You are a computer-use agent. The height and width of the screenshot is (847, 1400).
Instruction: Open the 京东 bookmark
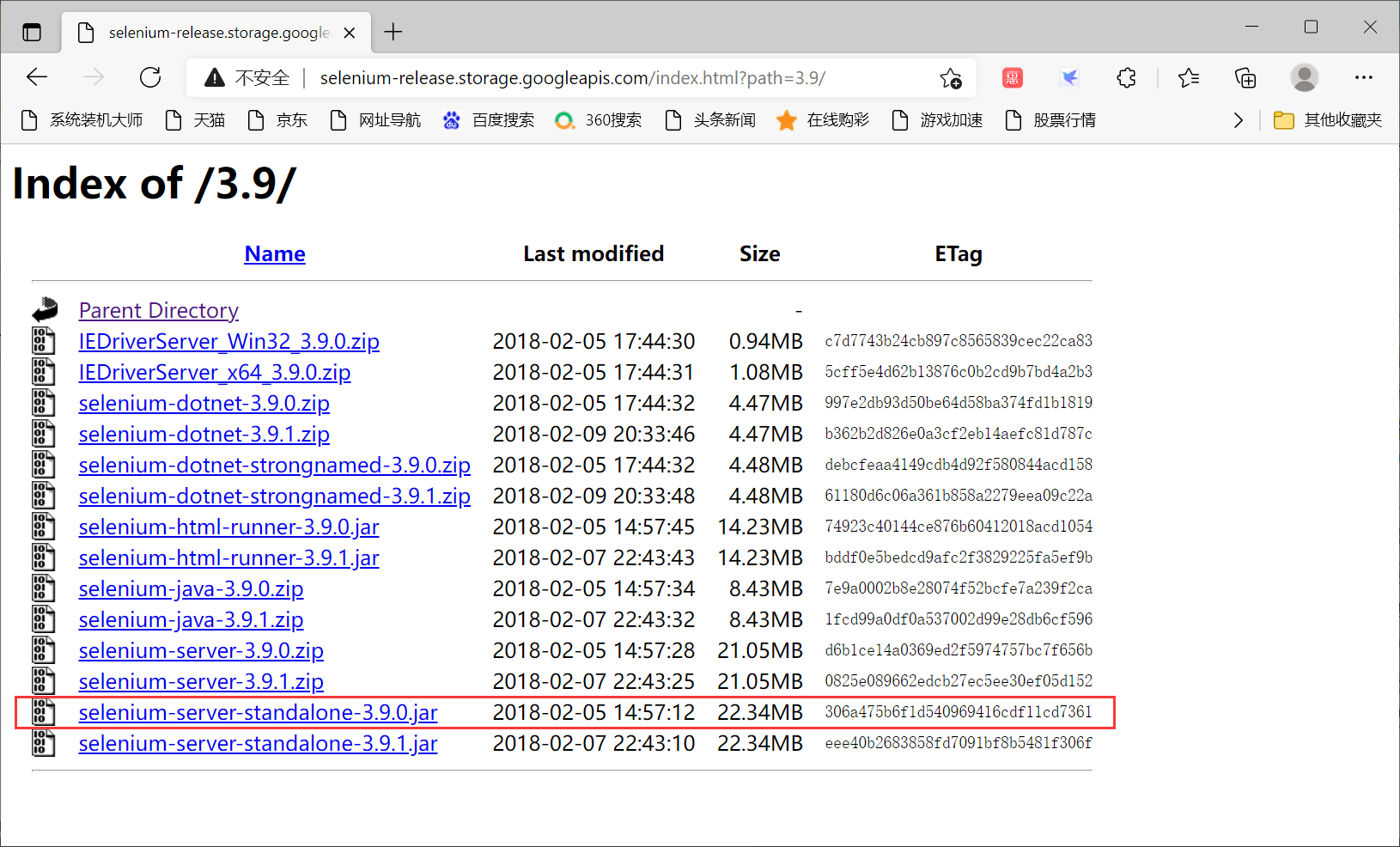(x=277, y=120)
